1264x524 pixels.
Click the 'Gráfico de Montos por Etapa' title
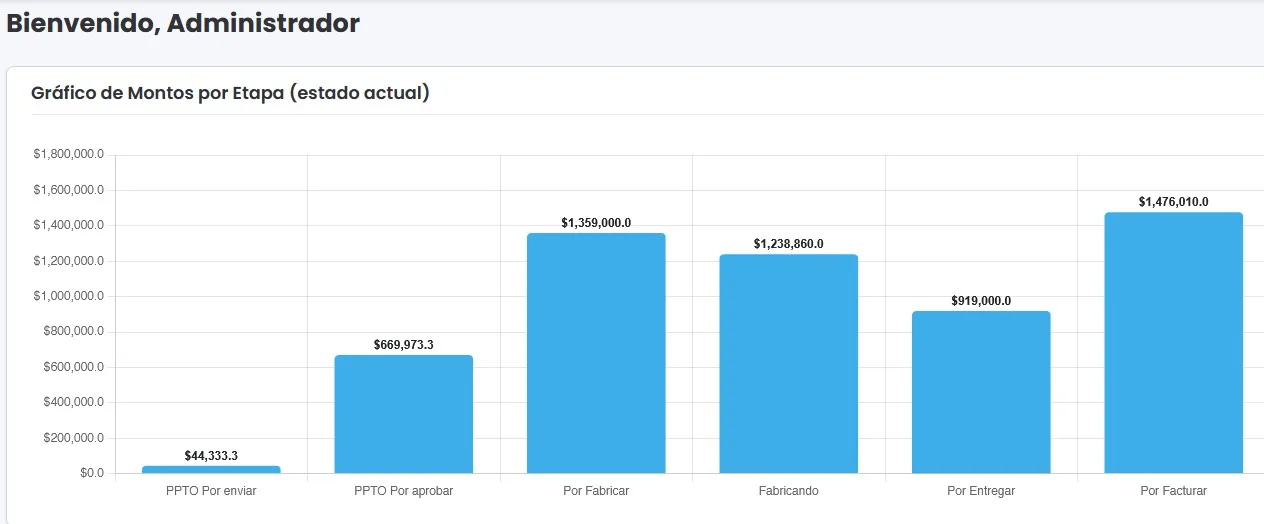(230, 94)
